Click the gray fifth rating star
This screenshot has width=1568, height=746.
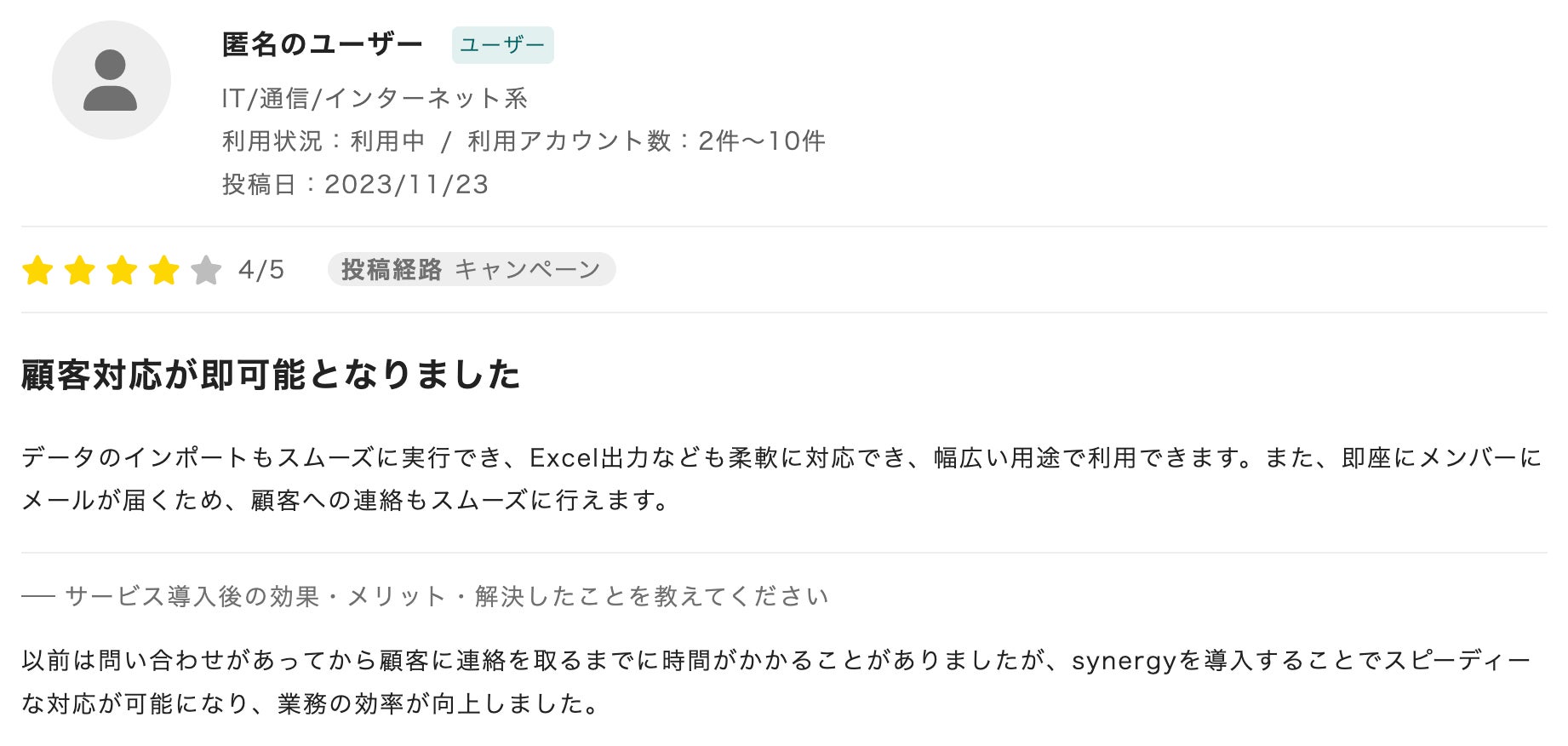pyautogui.click(x=206, y=271)
